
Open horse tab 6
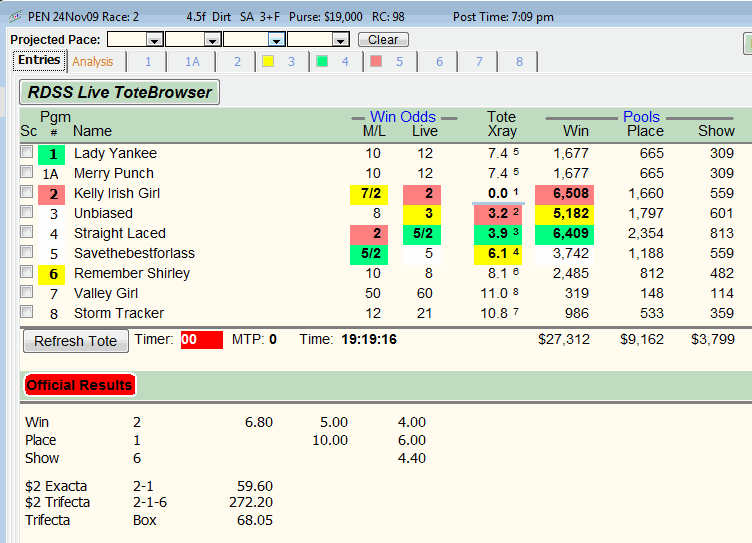click(x=439, y=62)
